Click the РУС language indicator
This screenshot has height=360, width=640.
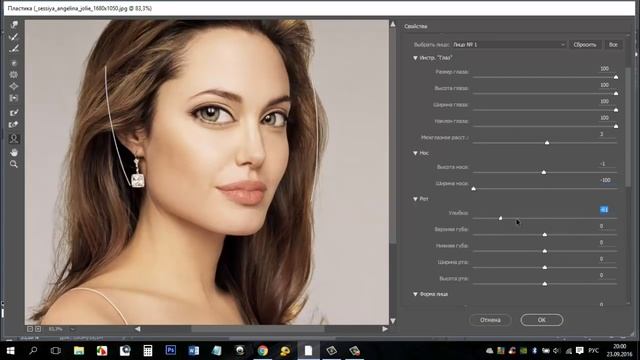pyautogui.click(x=593, y=351)
